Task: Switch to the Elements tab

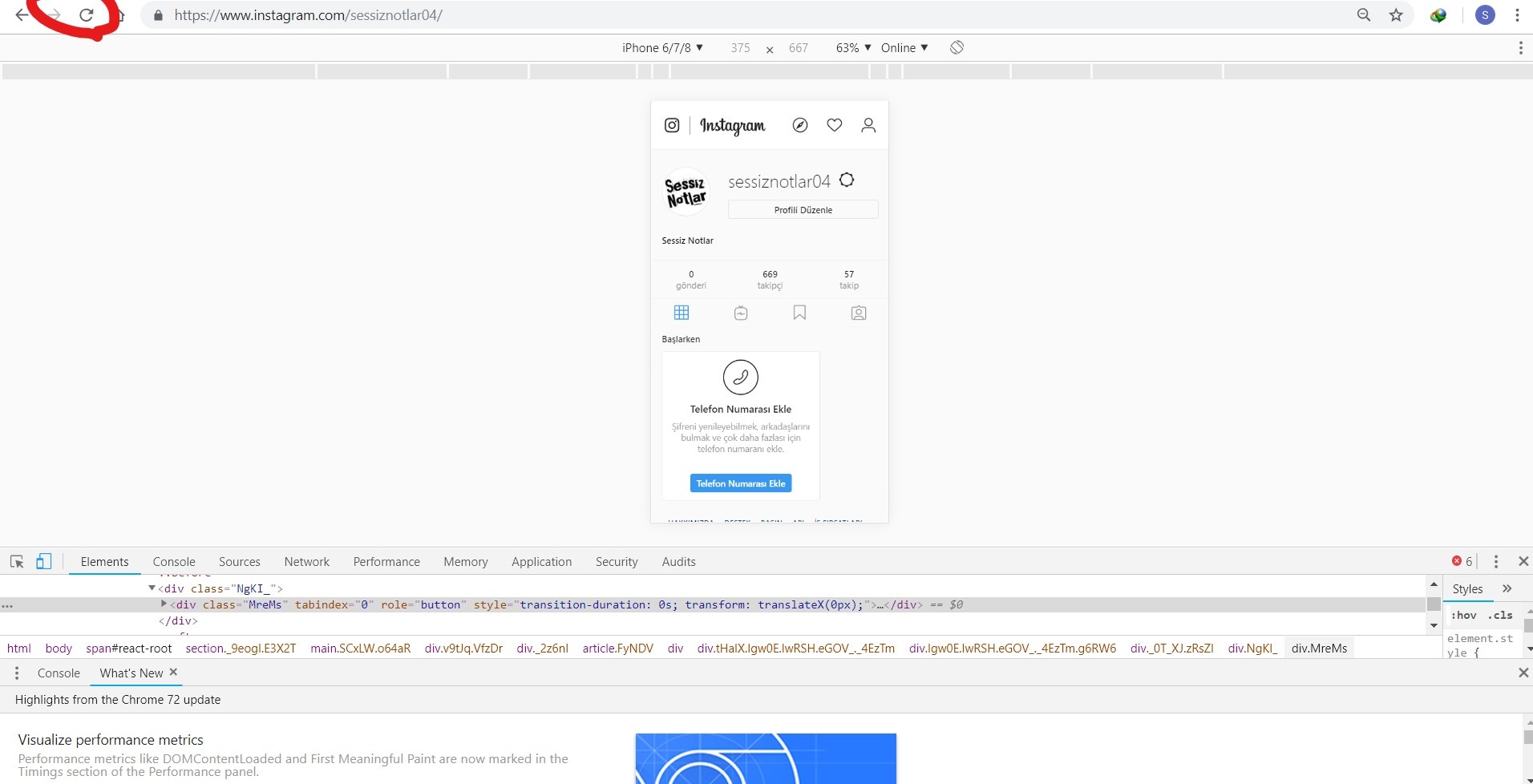Action: coord(104,562)
